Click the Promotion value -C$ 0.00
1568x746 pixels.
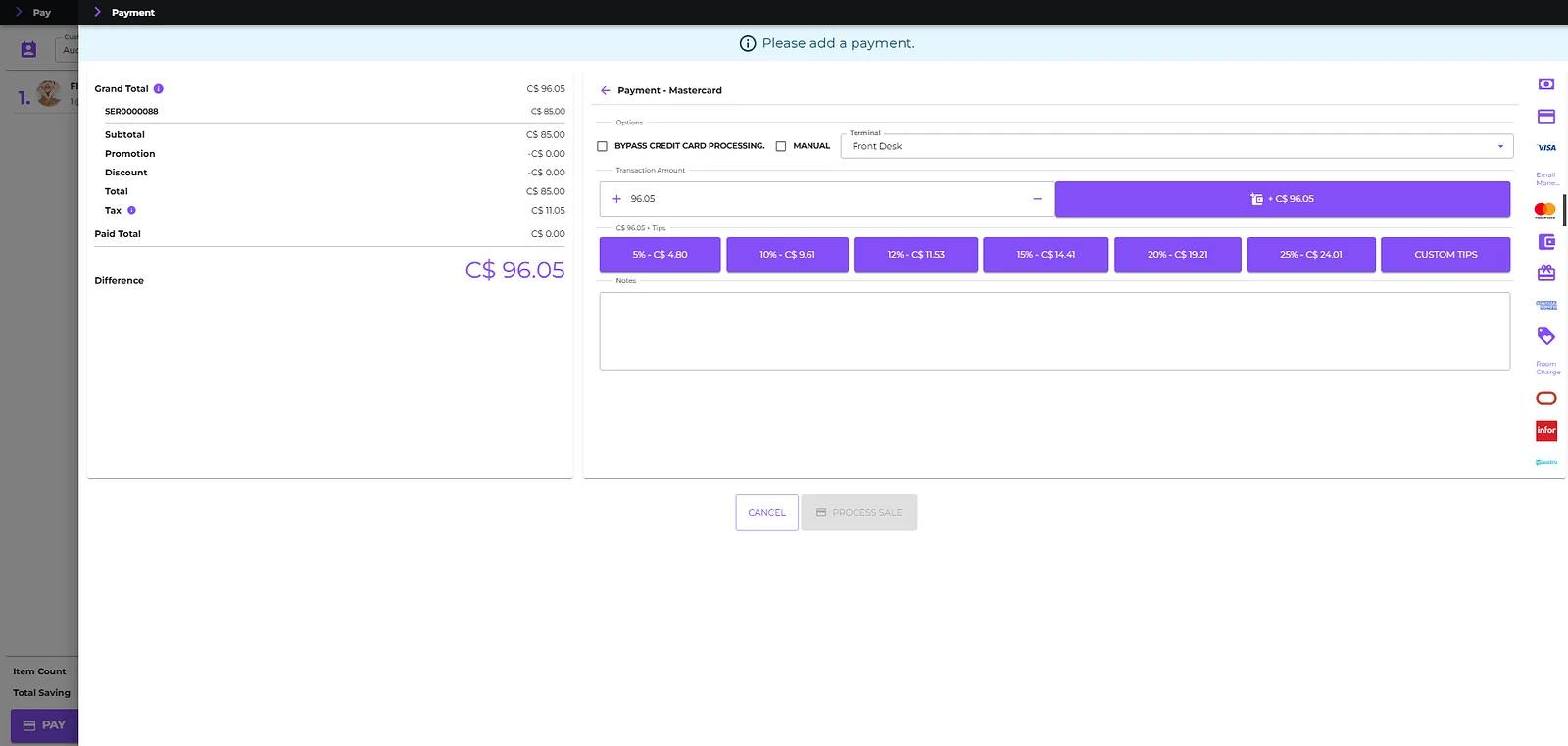(x=546, y=154)
